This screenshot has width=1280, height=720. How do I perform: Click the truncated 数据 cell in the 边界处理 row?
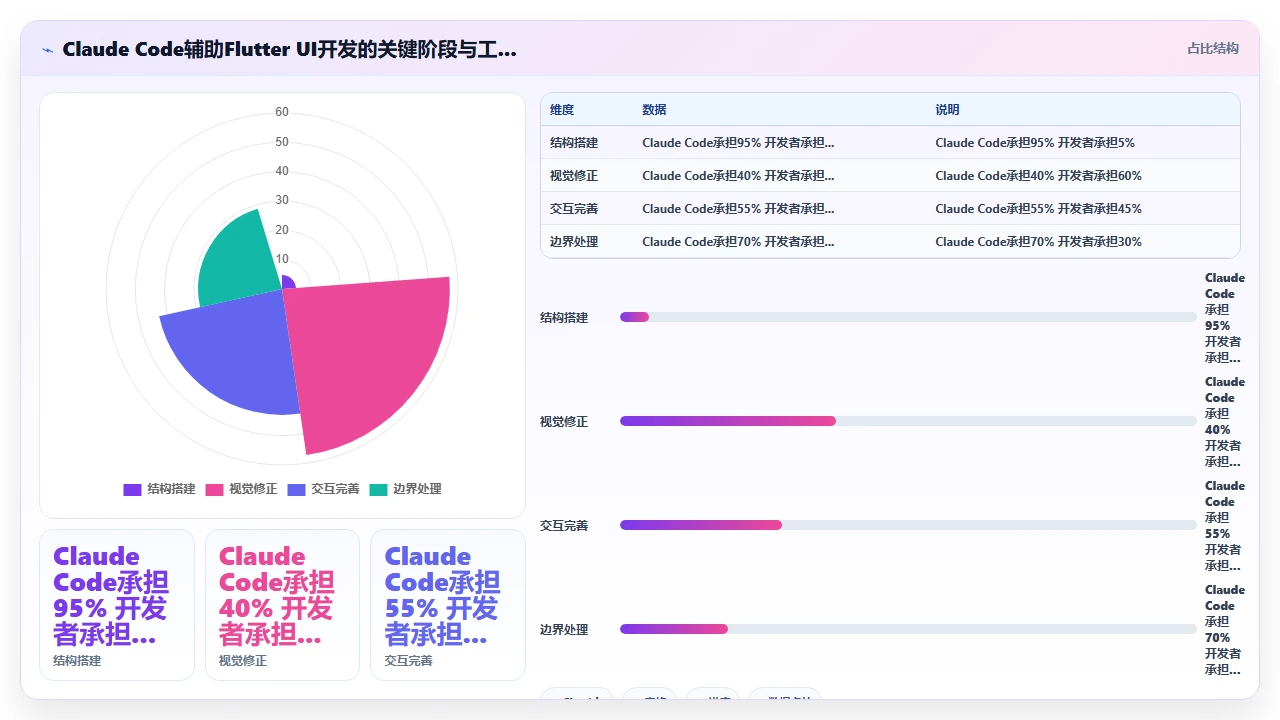point(738,242)
